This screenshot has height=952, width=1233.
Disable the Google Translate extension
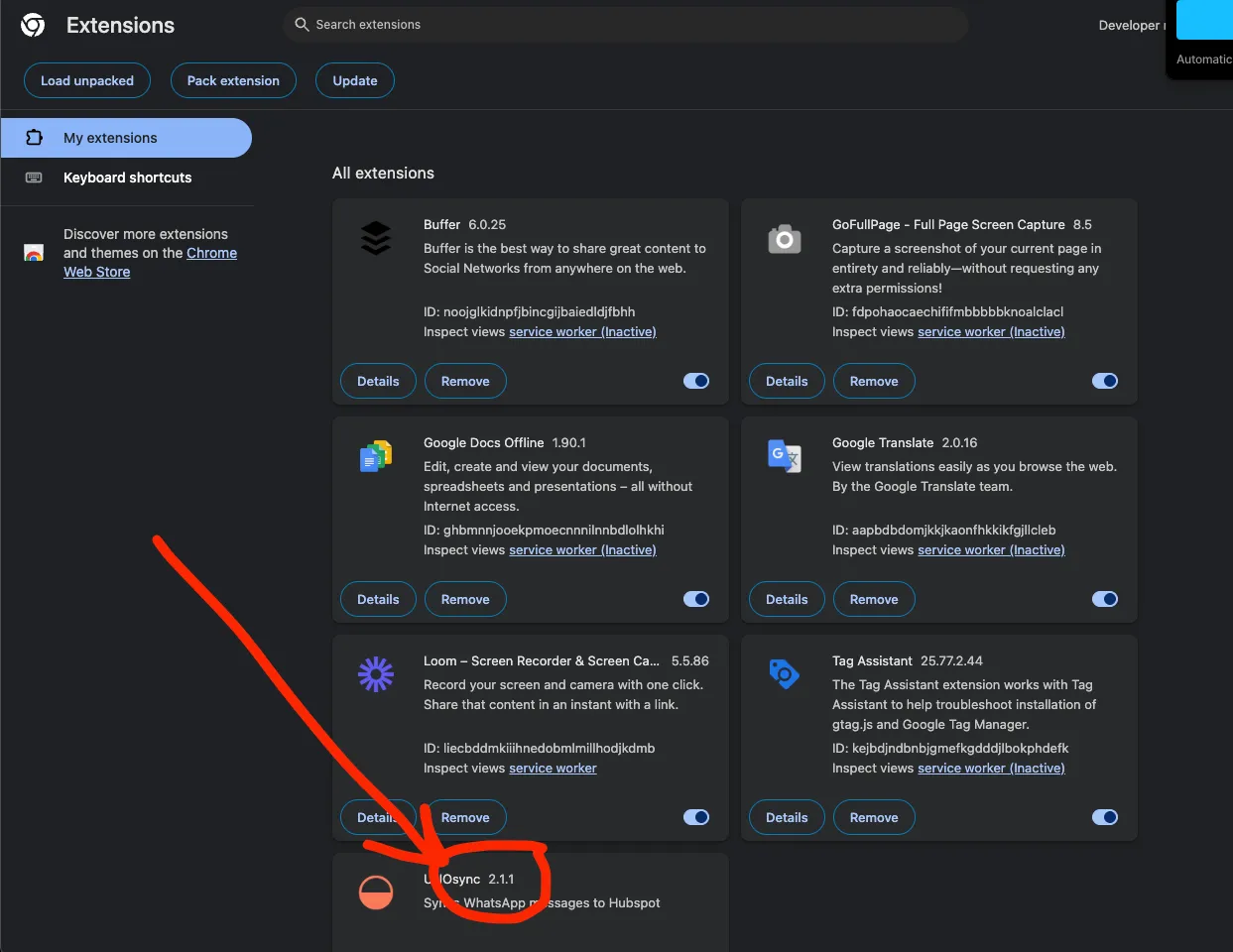coord(1105,599)
